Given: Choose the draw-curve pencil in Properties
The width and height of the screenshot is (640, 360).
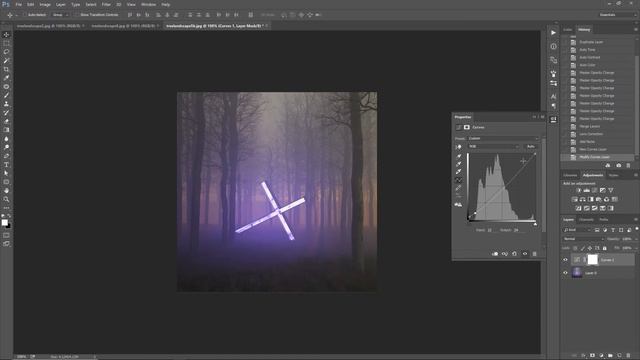Looking at the screenshot, I should (459, 188).
